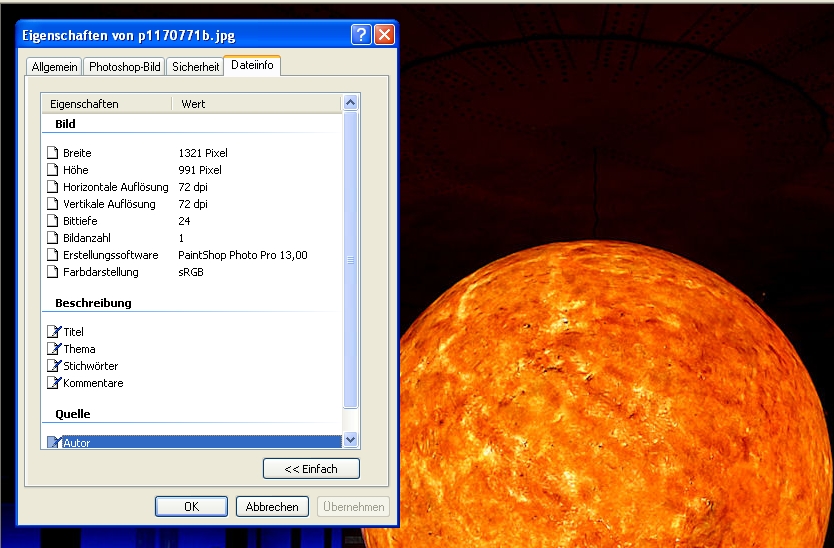
Task: Click the Beschreibung section heading
Action: [93, 303]
